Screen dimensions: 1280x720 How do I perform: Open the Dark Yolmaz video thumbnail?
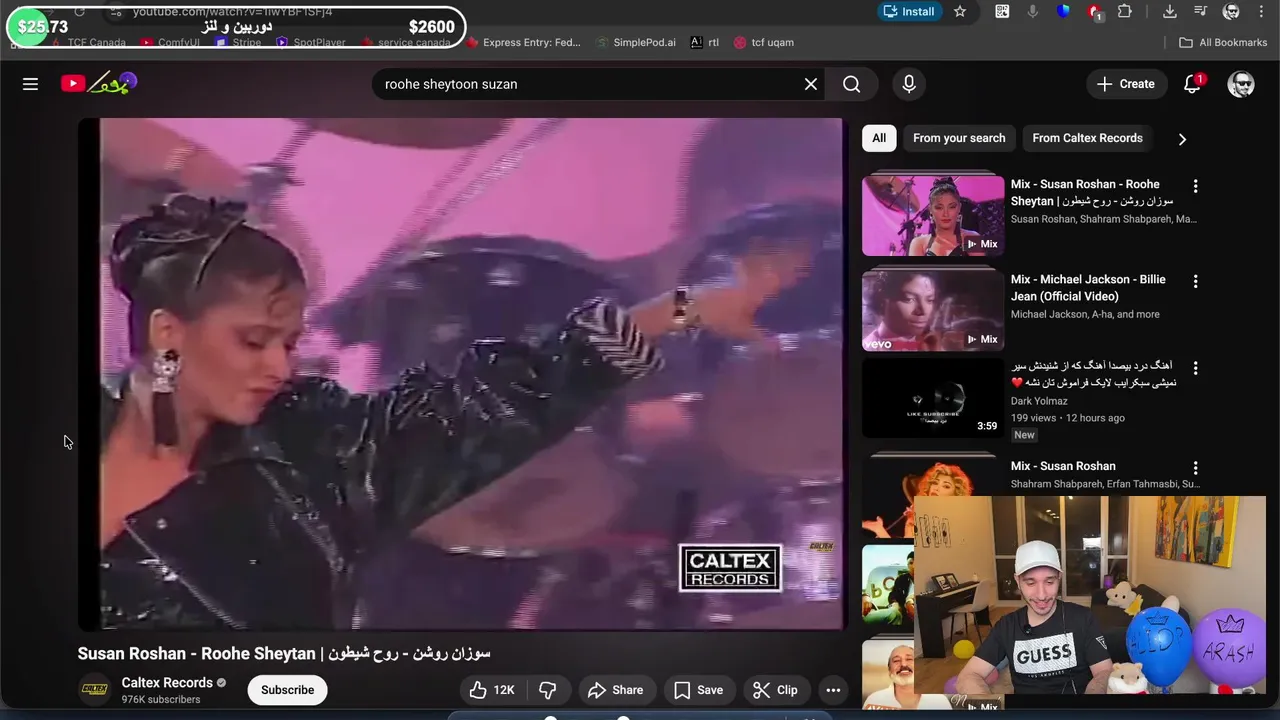(x=933, y=398)
